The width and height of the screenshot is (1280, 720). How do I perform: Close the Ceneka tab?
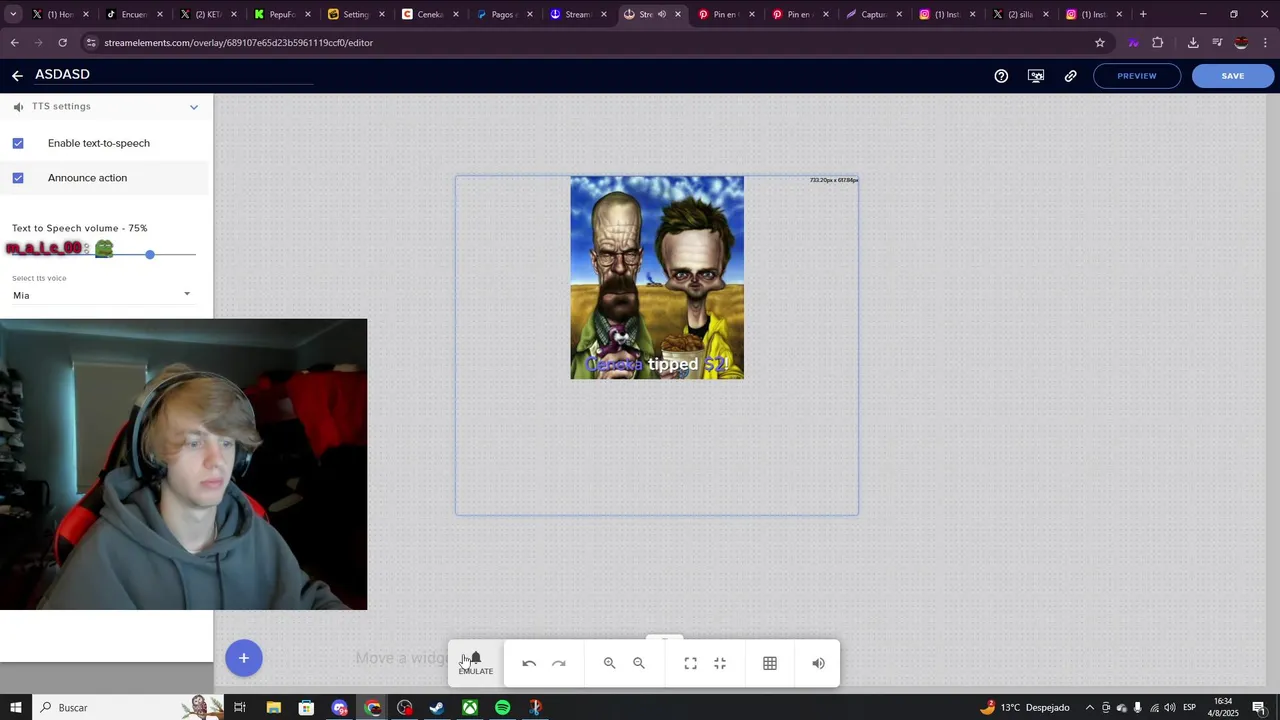[456, 14]
